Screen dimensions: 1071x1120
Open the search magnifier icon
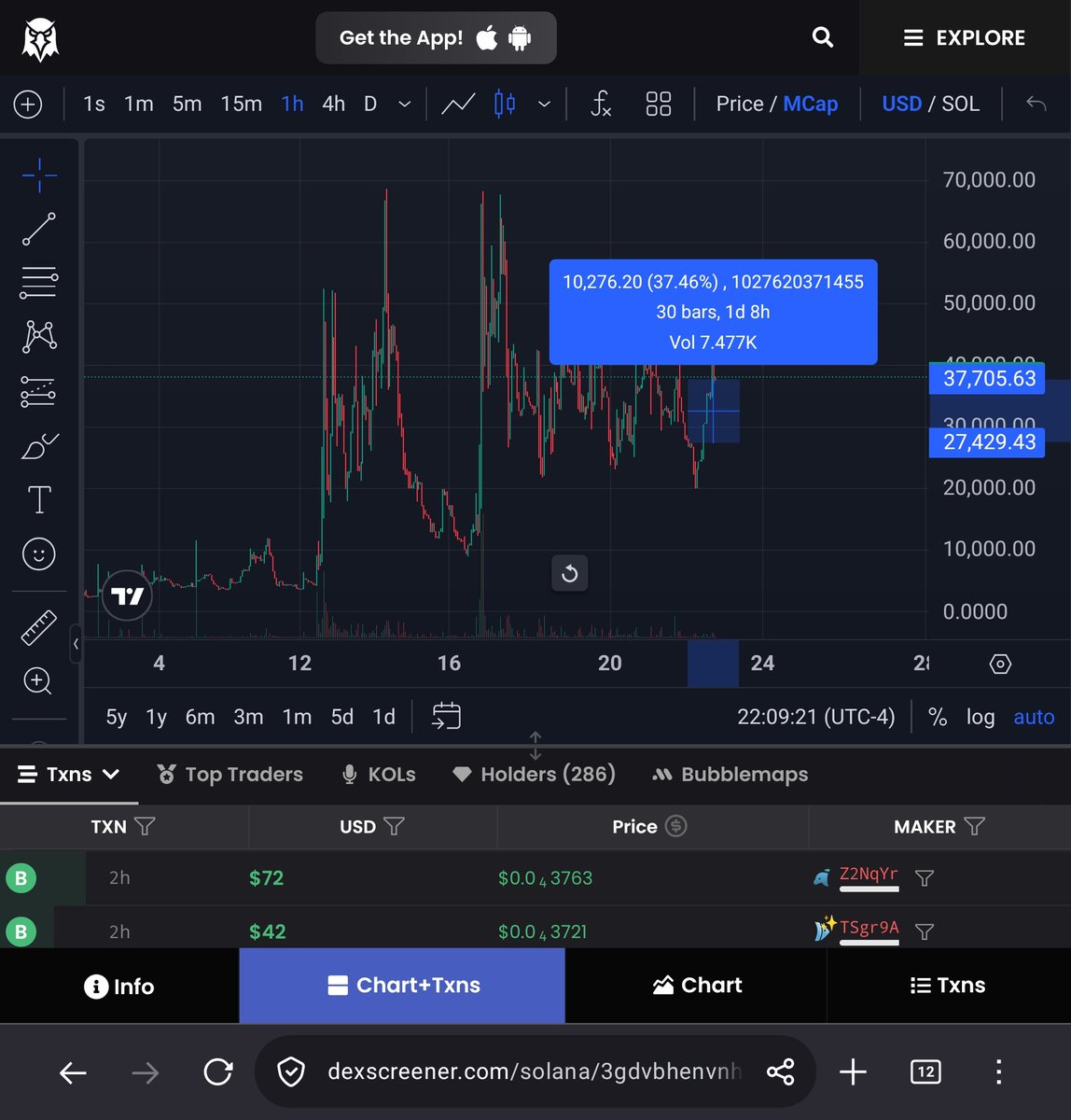click(x=822, y=37)
